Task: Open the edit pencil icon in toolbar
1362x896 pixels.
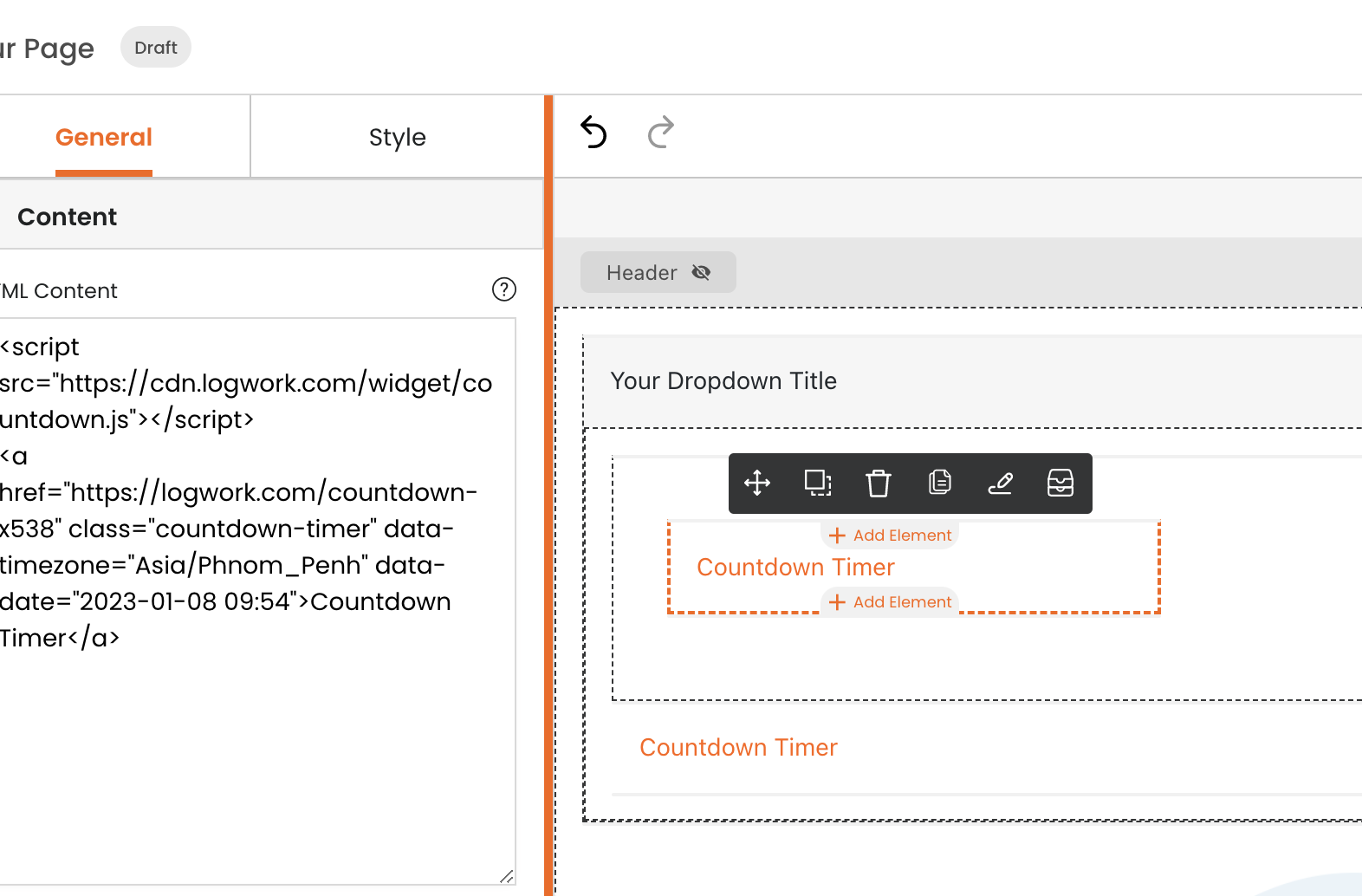Action: point(1001,483)
